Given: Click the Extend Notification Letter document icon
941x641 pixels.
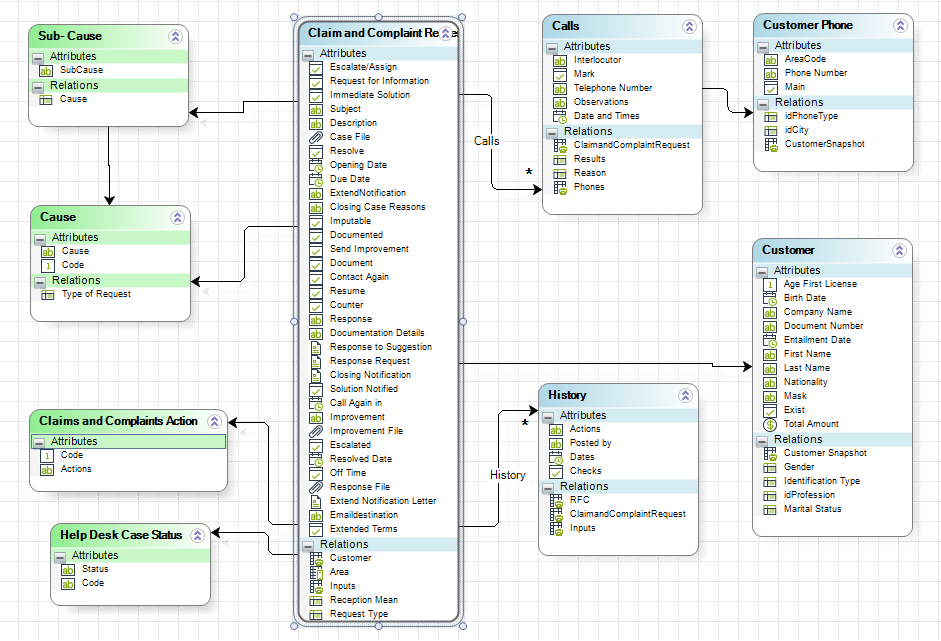Looking at the screenshot, I should coord(316,501).
